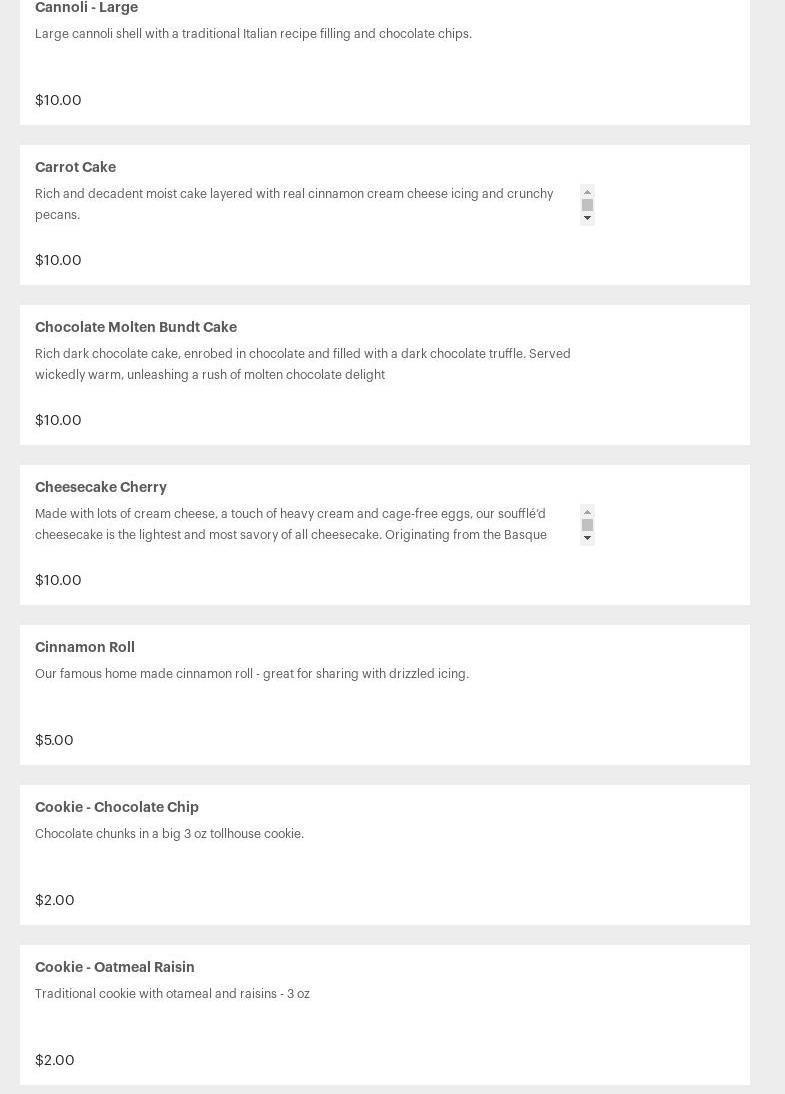Click the Cannoli - Large description text
The width and height of the screenshot is (785, 1094).
coord(253,33)
